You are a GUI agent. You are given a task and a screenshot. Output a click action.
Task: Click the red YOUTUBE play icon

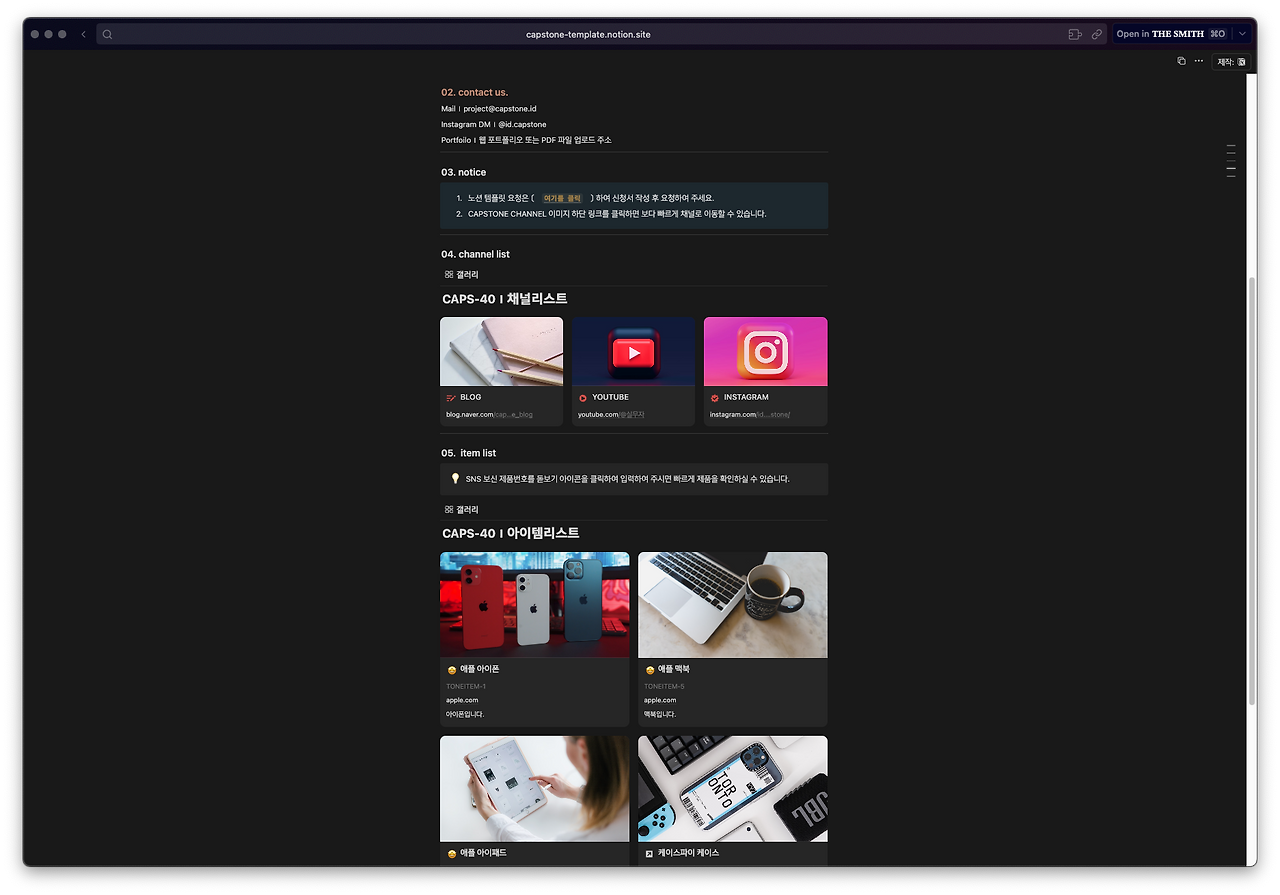coord(583,398)
